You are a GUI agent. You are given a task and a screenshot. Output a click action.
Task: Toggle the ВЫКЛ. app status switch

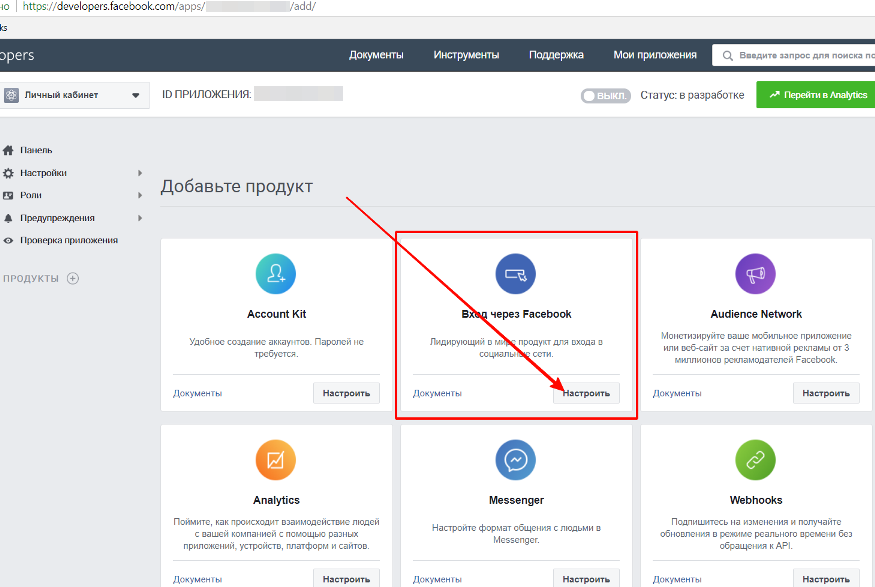[605, 95]
